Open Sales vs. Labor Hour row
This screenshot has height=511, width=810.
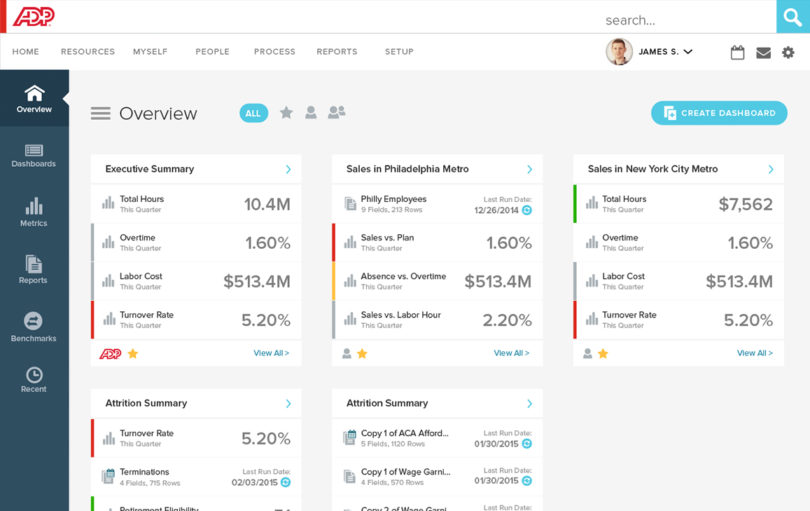click(x=437, y=320)
